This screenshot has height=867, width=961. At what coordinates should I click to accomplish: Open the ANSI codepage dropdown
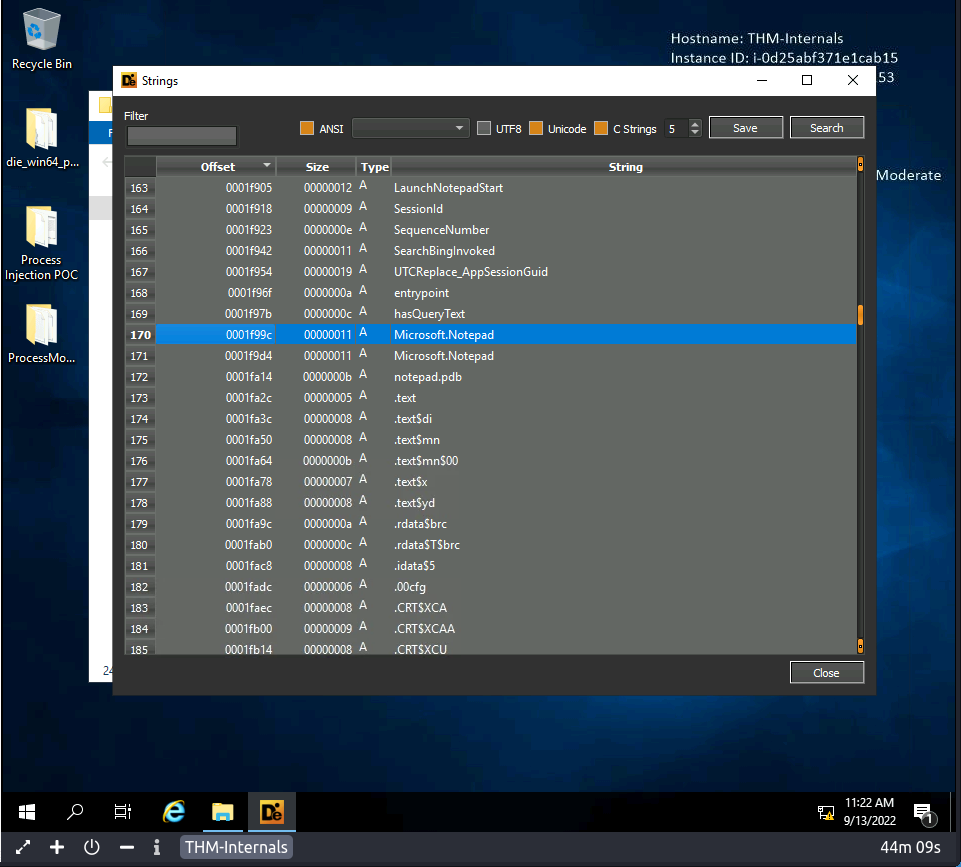tap(410, 128)
